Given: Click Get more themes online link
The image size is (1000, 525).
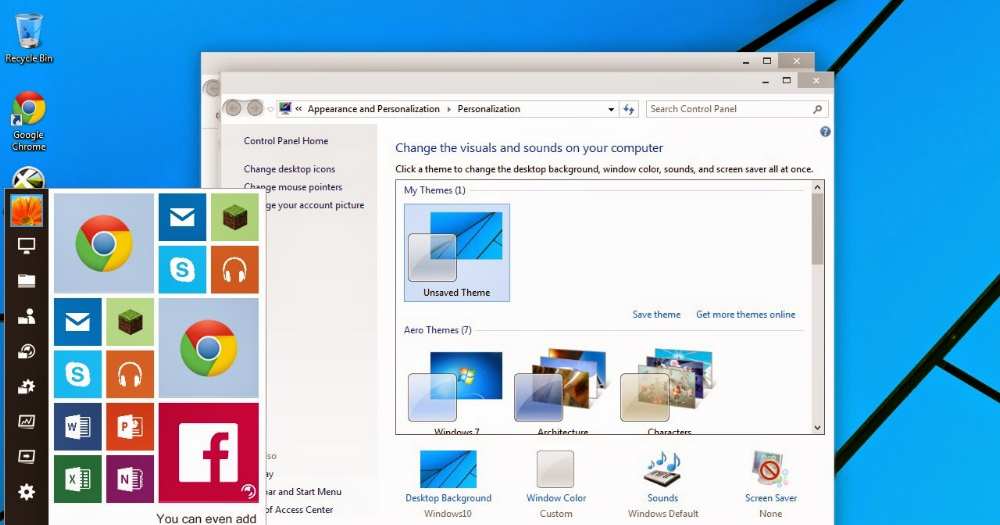Looking at the screenshot, I should (x=746, y=314).
